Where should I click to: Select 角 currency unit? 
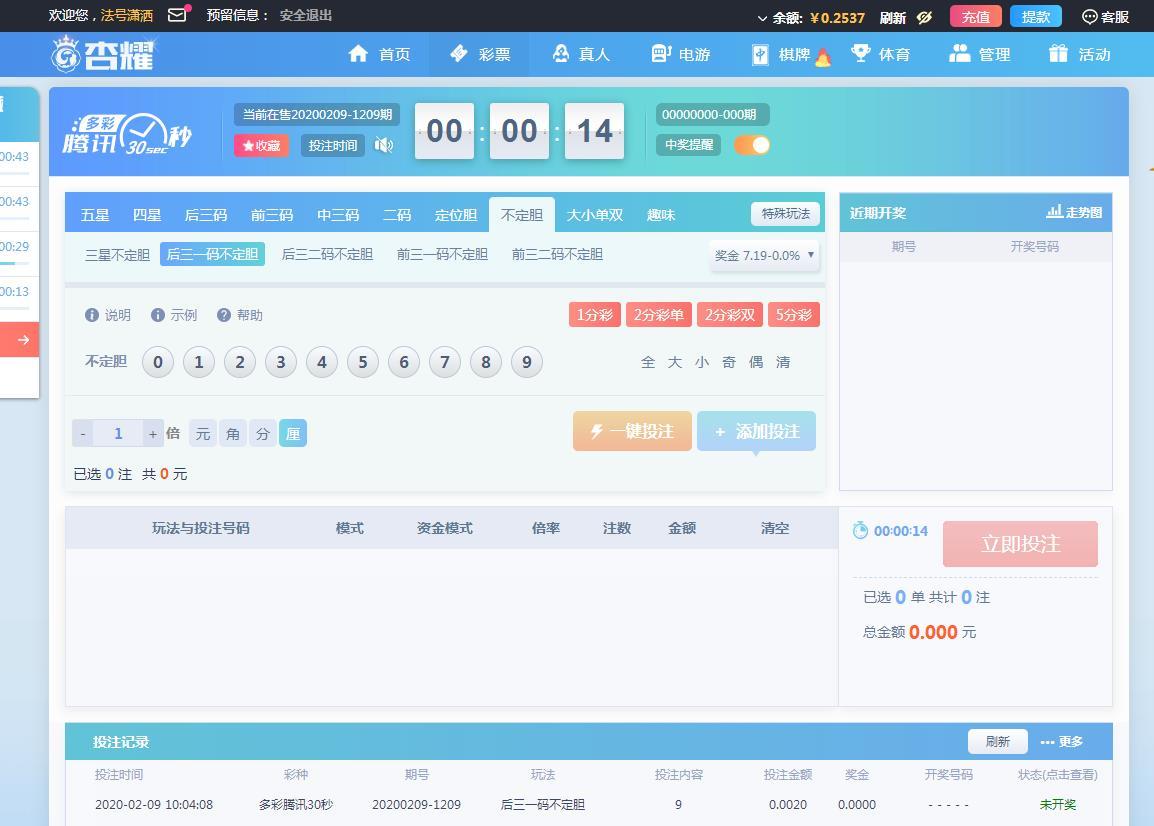(x=233, y=434)
